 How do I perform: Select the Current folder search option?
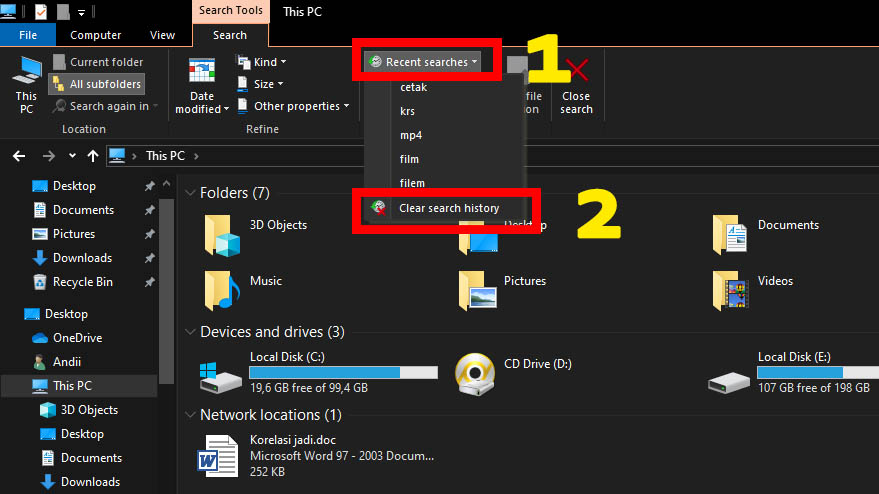98,62
